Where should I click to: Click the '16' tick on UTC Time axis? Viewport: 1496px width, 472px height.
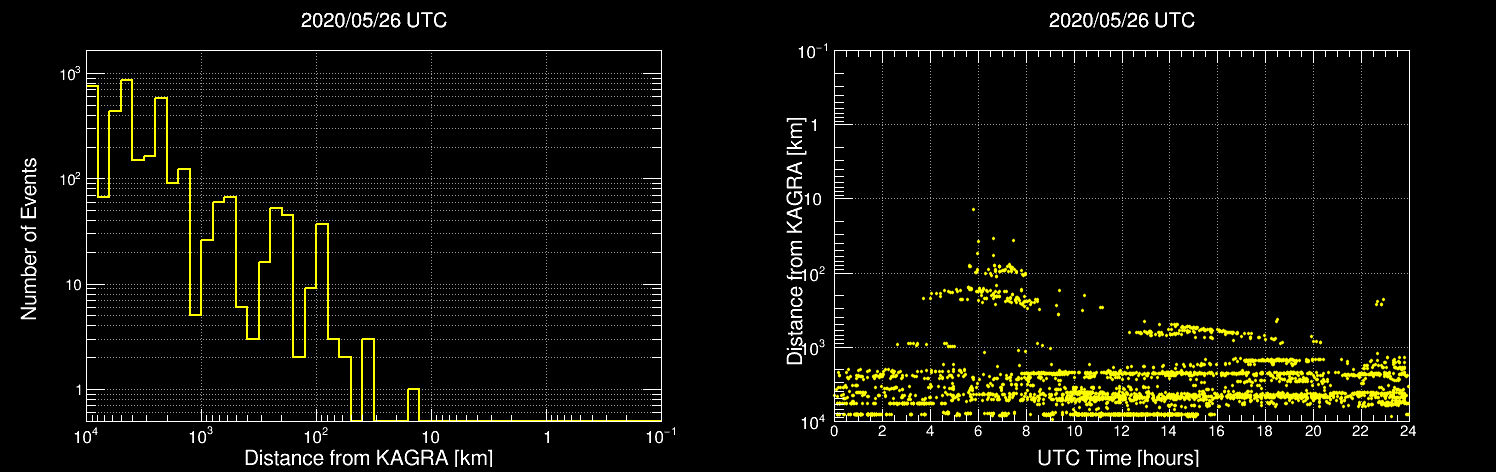coord(1217,431)
